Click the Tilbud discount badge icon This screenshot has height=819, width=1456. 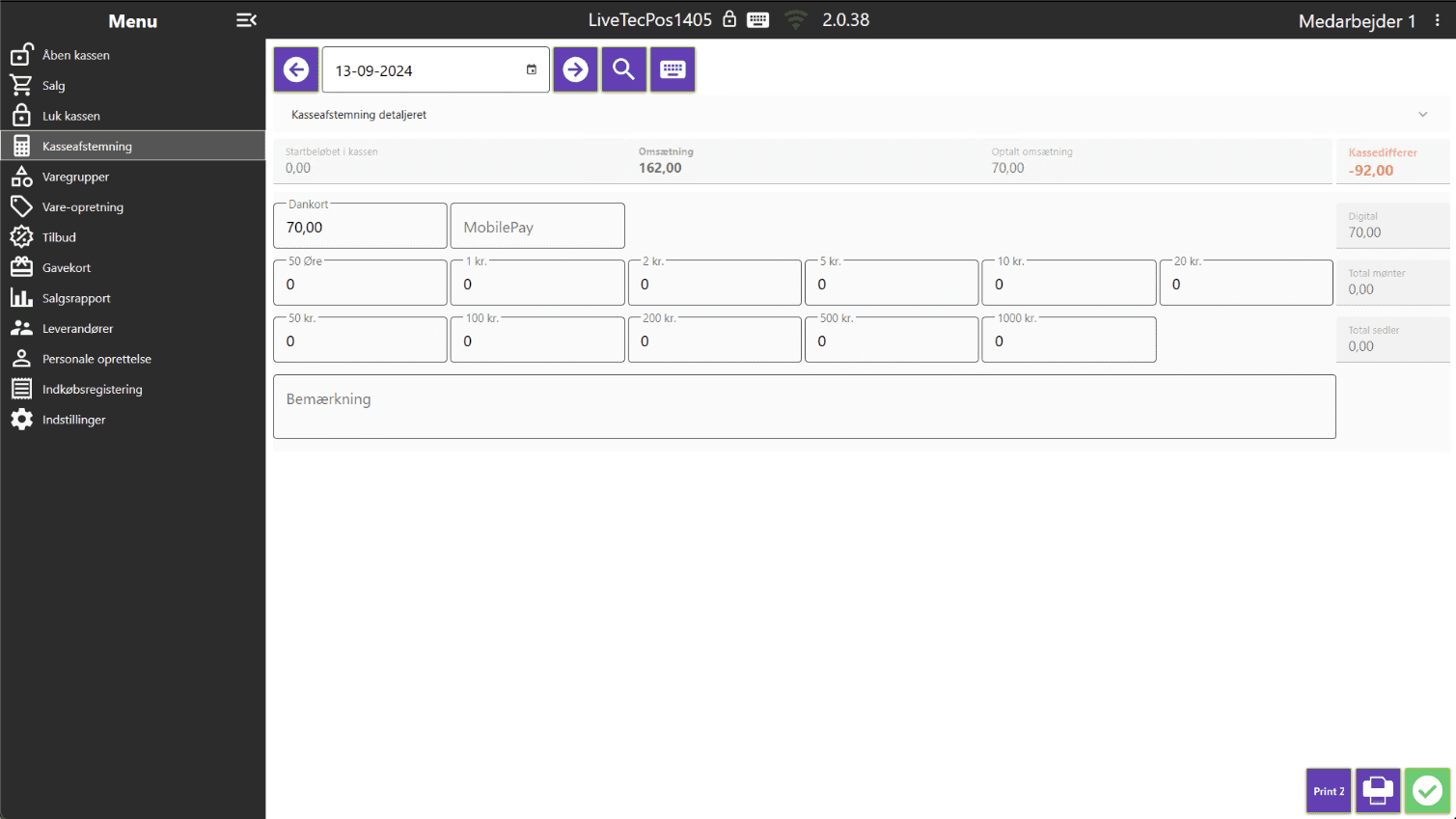coord(21,237)
